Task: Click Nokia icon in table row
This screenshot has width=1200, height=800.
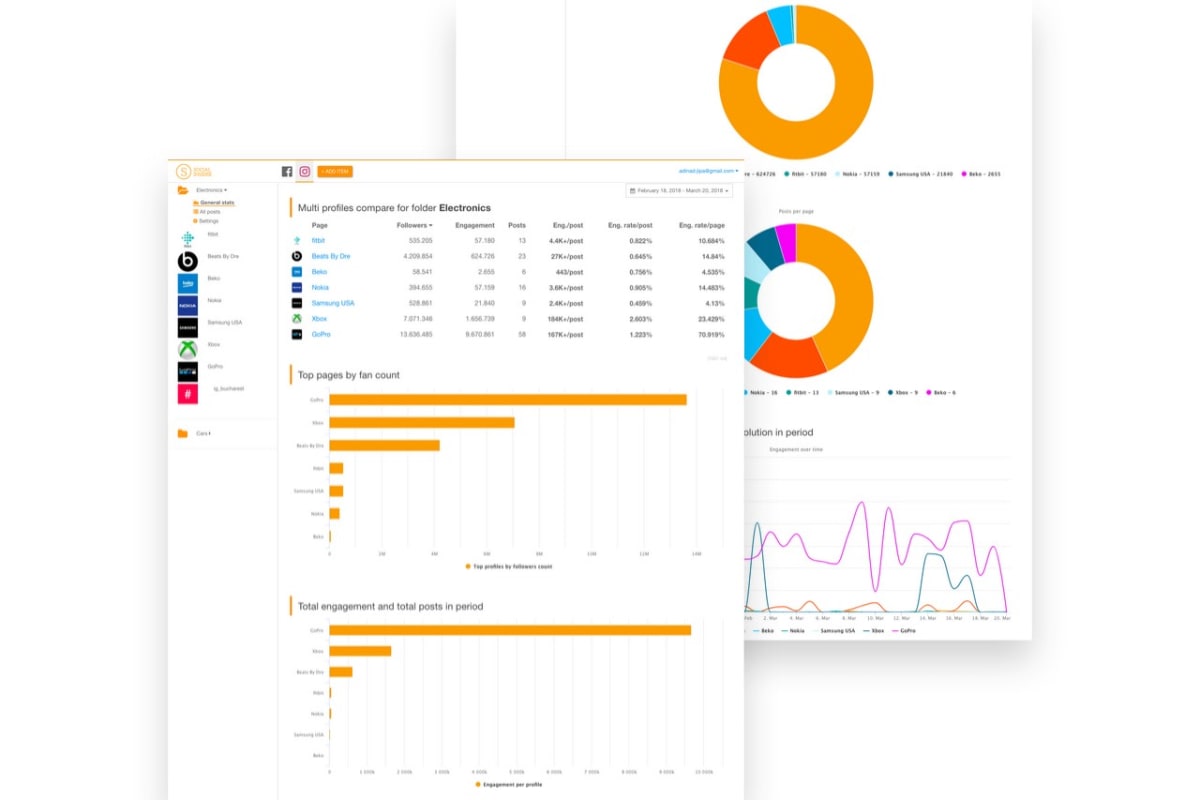Action: click(297, 287)
